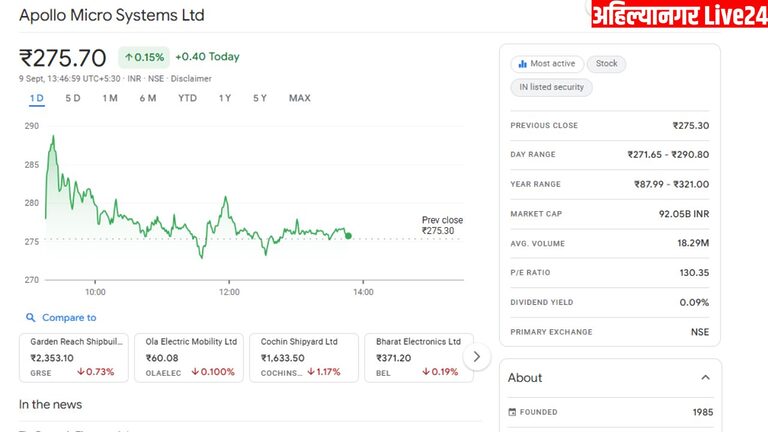The image size is (768, 432).
Task: Click the Most active chart icon
Action: [521, 64]
